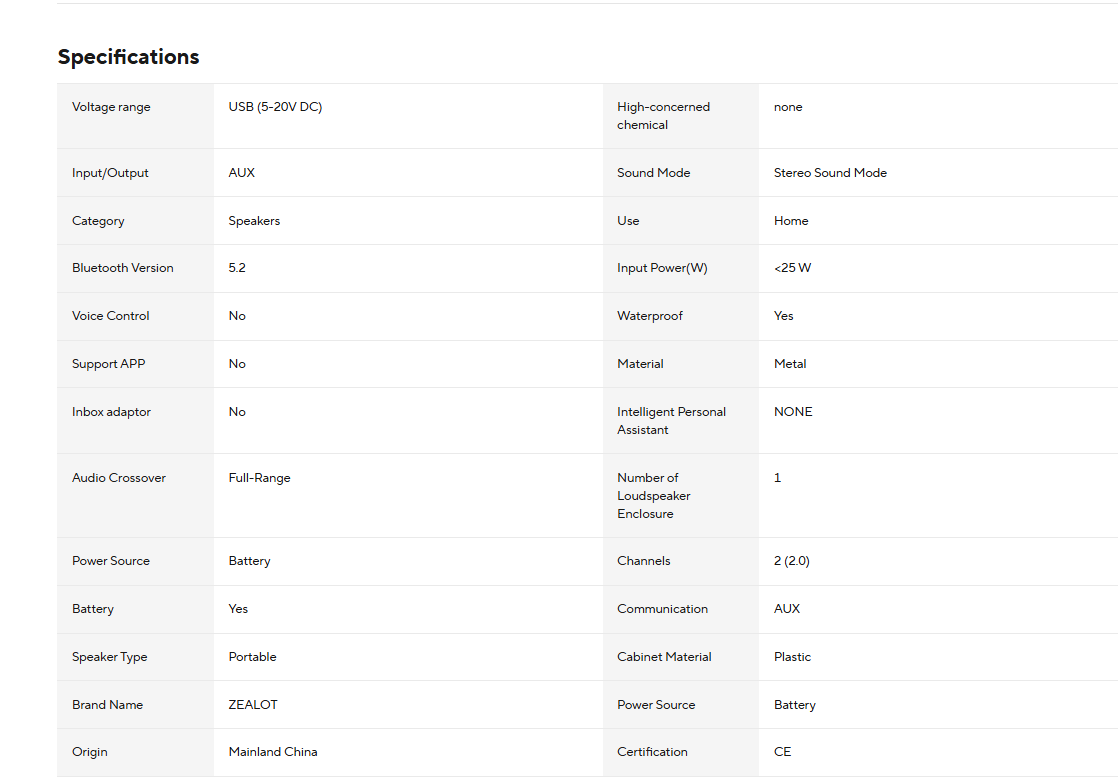Select the "Voltage range" label
1118x782 pixels.
click(111, 107)
